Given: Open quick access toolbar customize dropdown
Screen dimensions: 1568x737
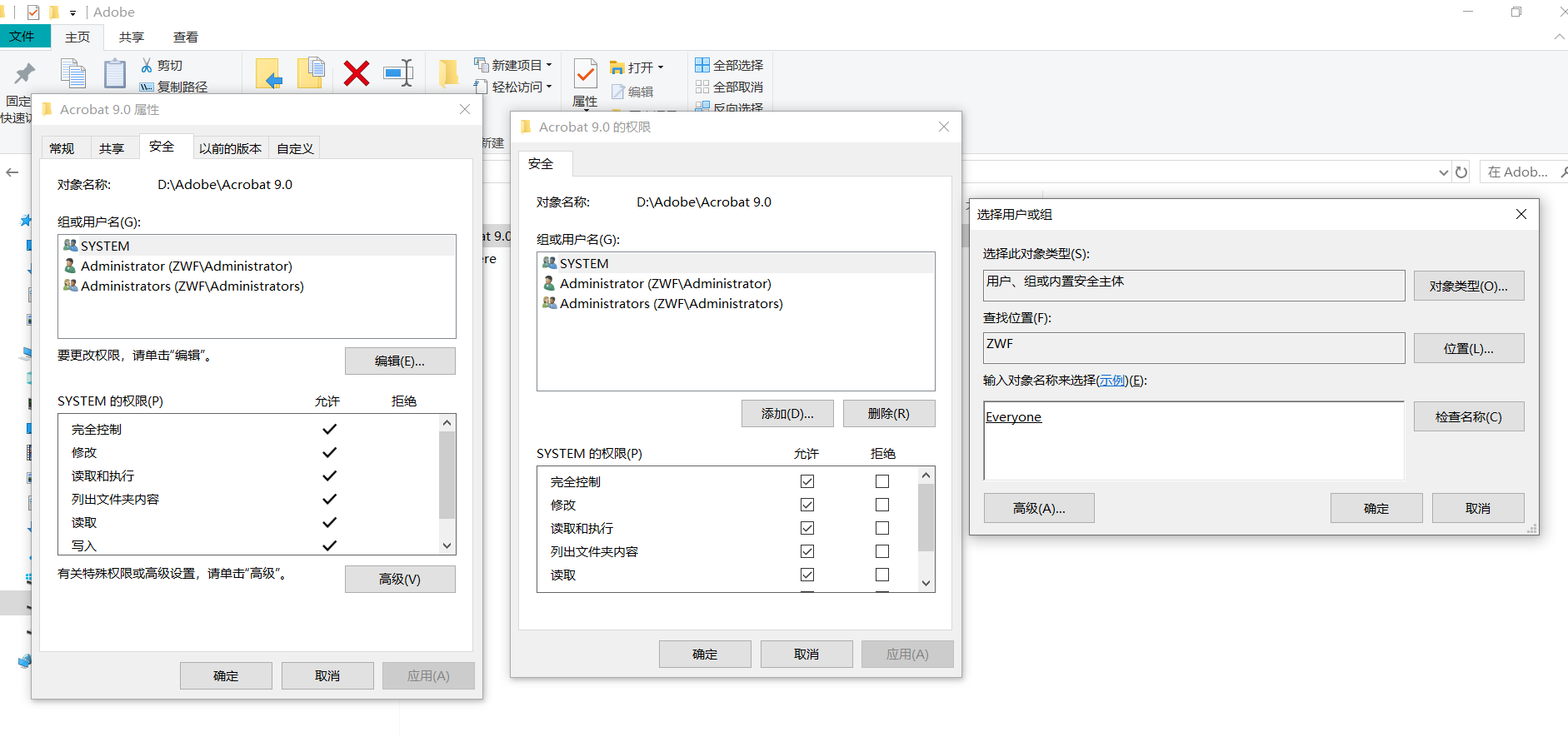Looking at the screenshot, I should point(73,12).
